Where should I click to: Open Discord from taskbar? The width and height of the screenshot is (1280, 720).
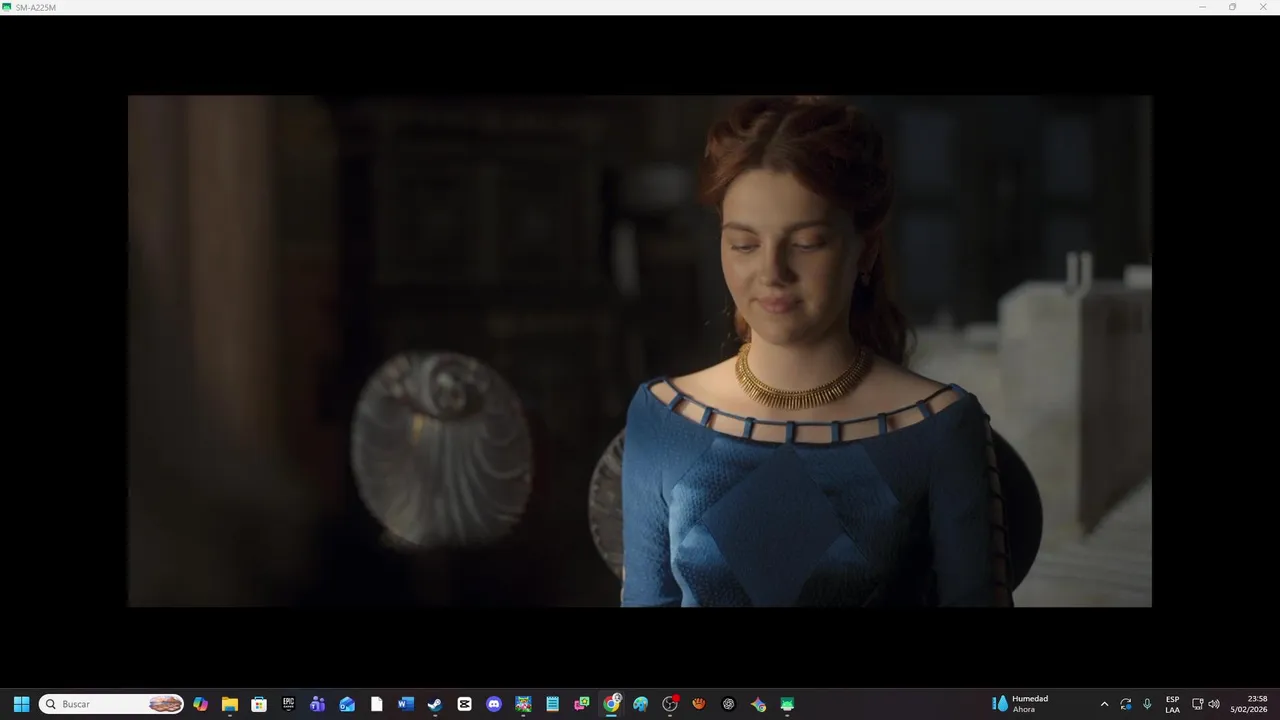[x=494, y=704]
